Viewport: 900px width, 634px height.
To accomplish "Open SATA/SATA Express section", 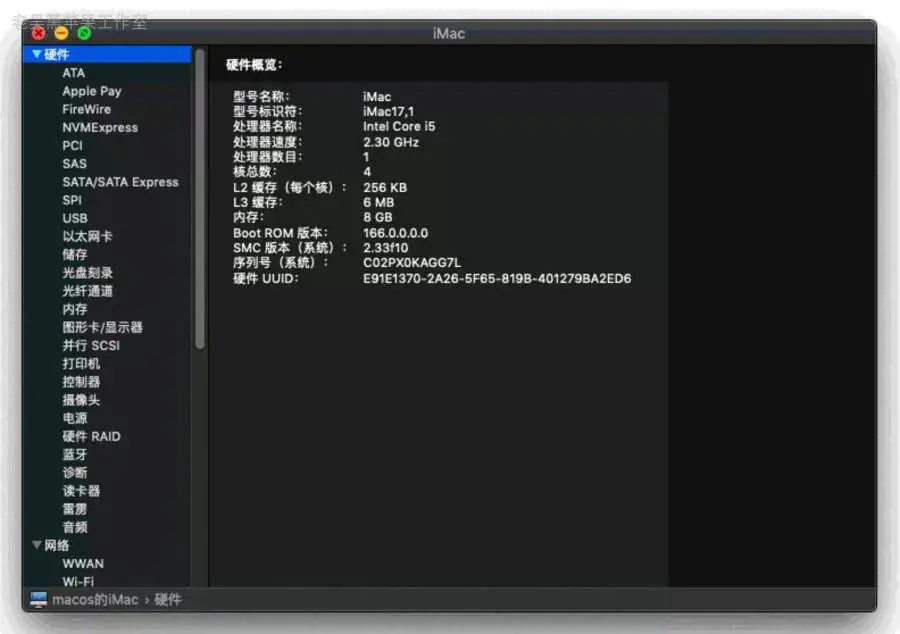I will tap(121, 182).
